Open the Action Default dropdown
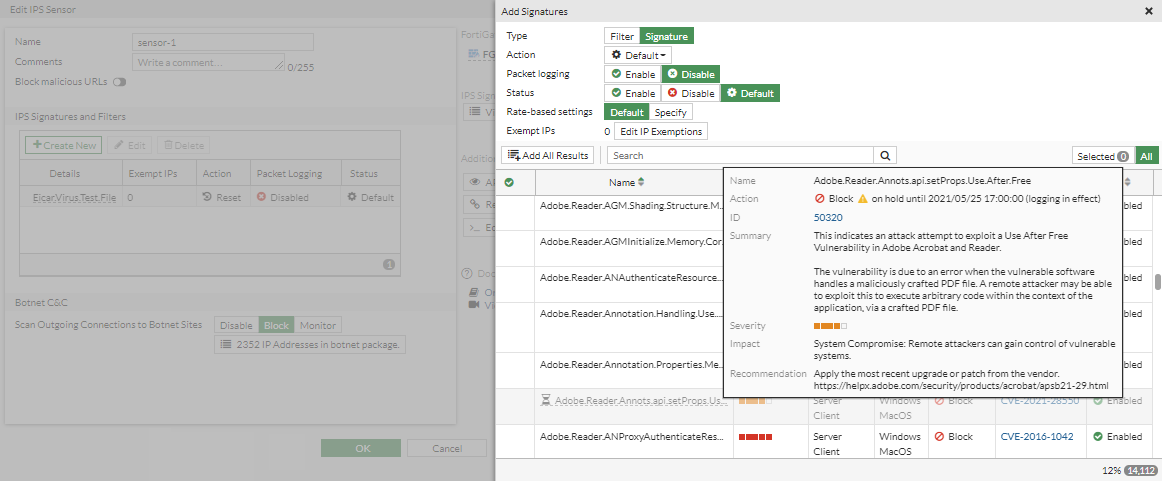The height and width of the screenshot is (481, 1162). pos(640,55)
